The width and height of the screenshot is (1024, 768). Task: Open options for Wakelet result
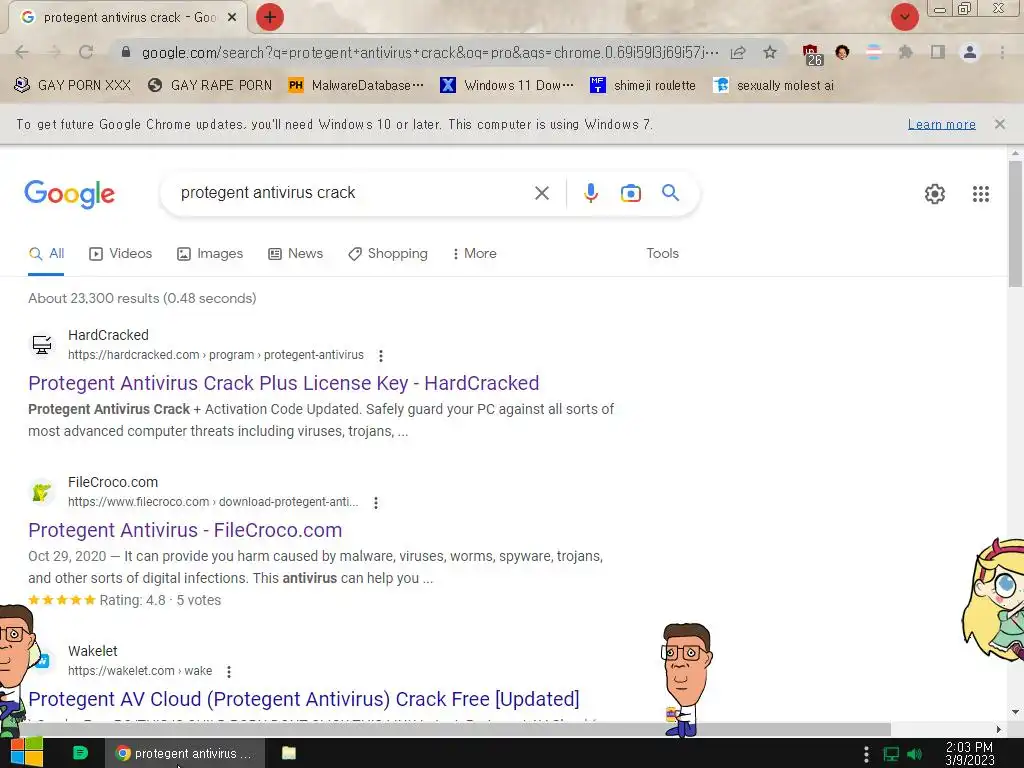[x=229, y=671]
